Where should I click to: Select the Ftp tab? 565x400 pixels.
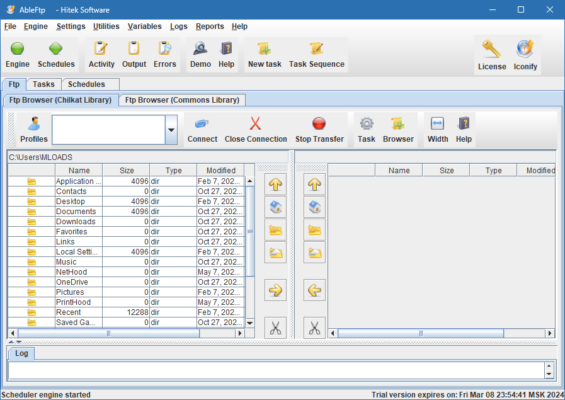14,84
